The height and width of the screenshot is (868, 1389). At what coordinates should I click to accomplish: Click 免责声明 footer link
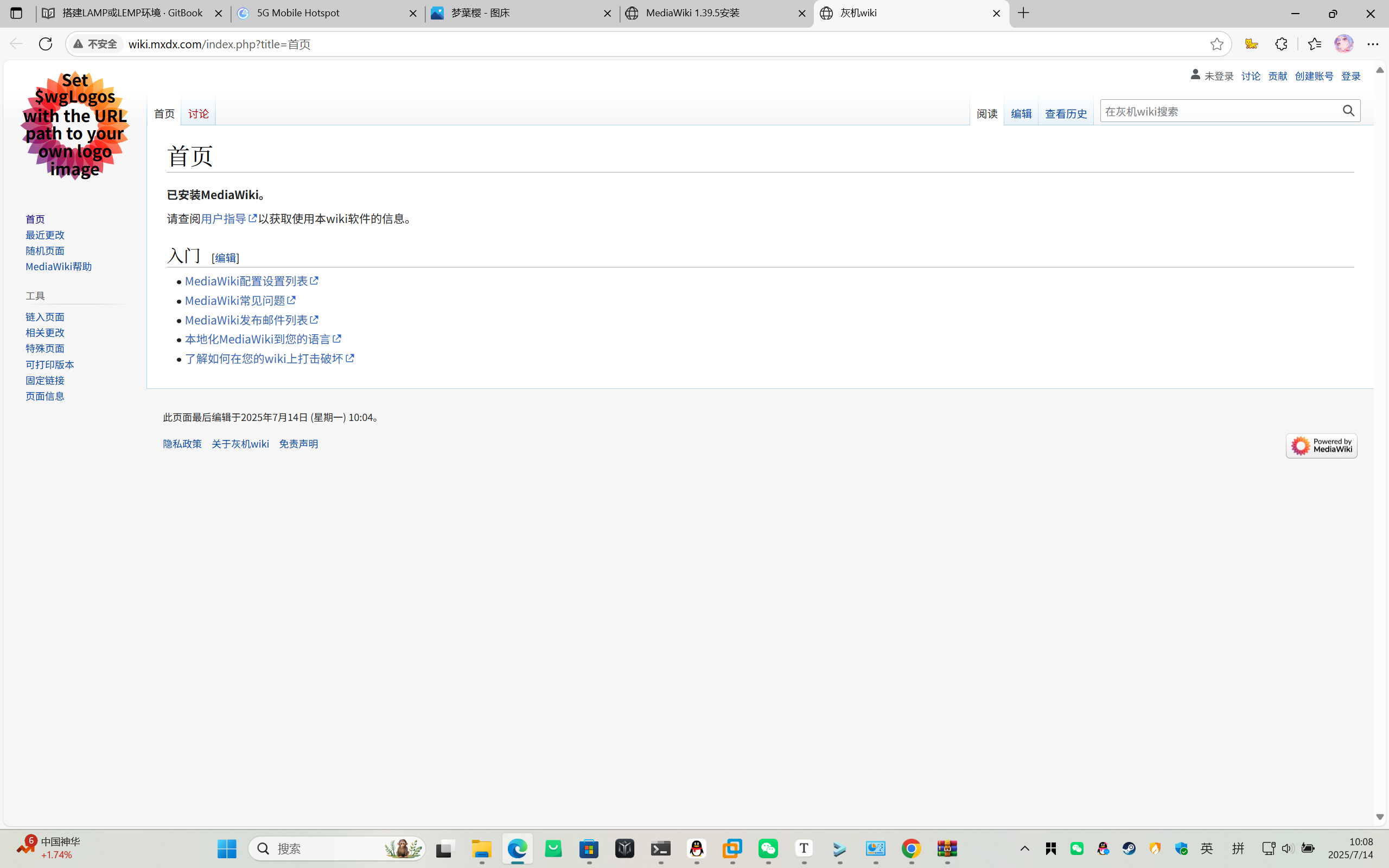298,444
